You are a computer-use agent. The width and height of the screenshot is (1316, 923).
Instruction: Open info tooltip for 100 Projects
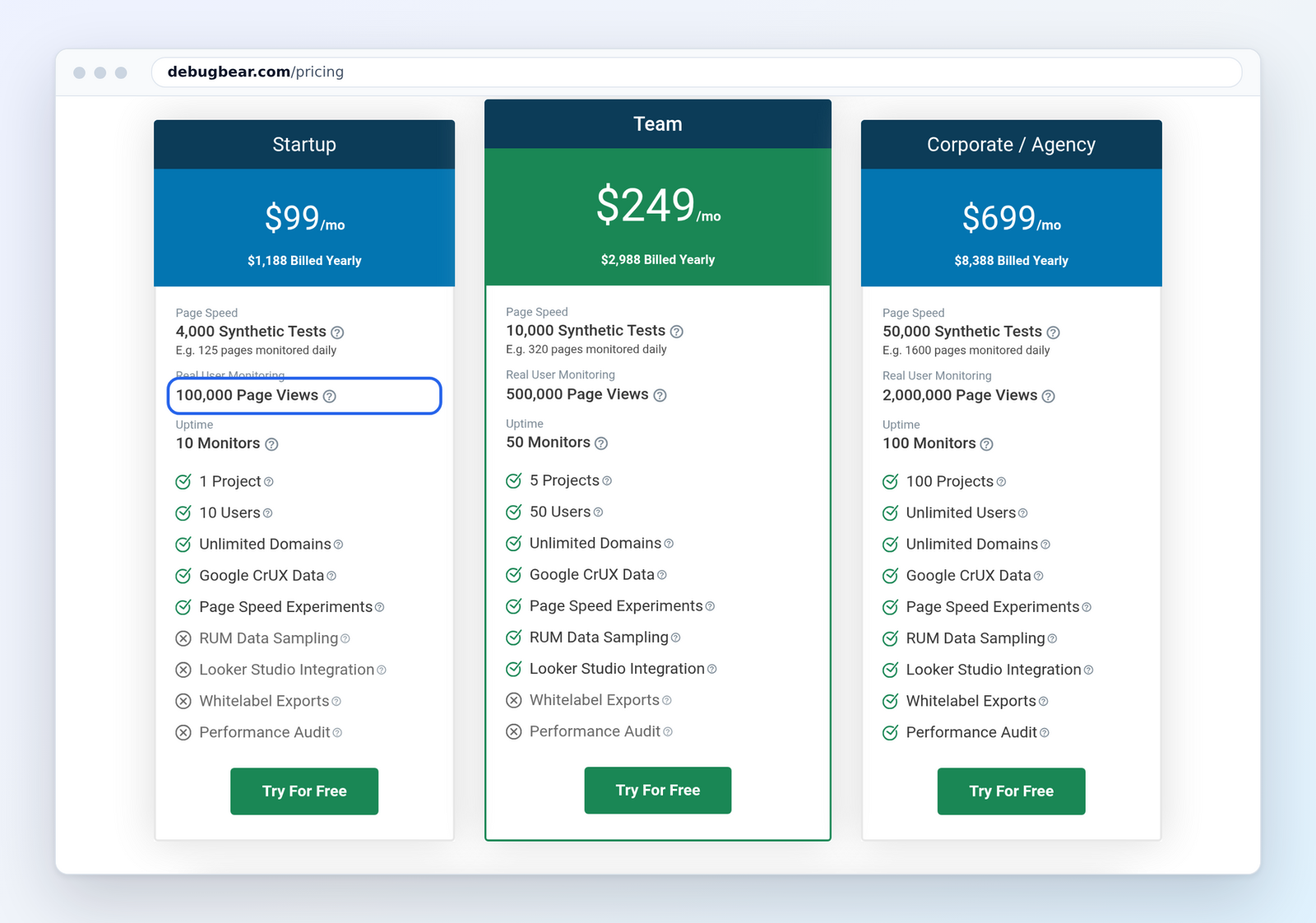pyautogui.click(x=1001, y=482)
